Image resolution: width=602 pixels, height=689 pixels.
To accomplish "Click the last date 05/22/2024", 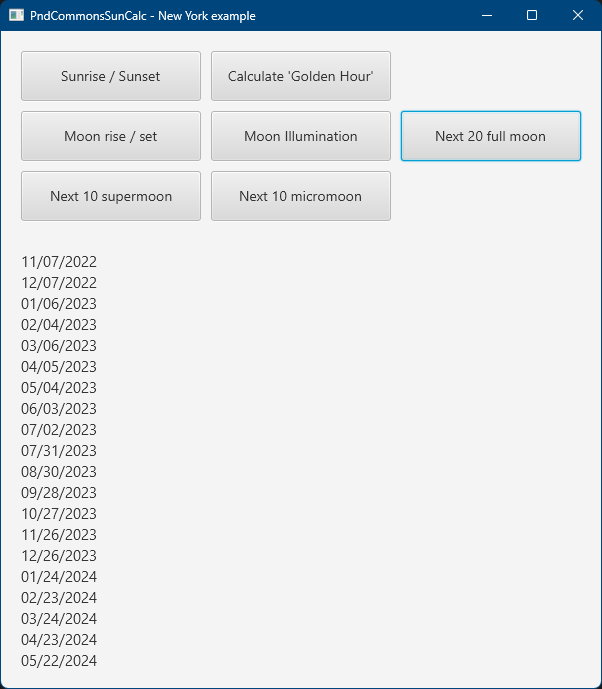I will point(59,661).
